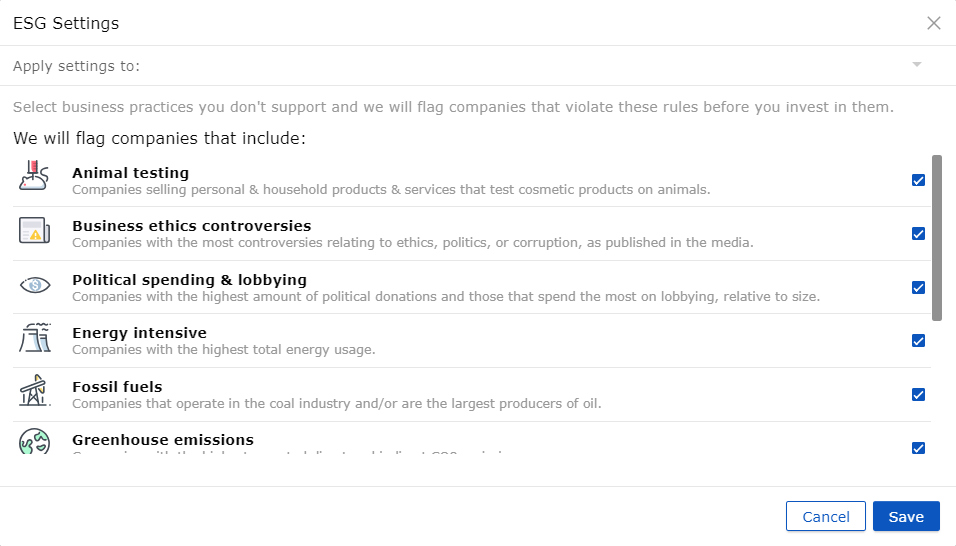This screenshot has height=546, width=956.
Task: Close the ESG Settings dialog
Action: click(933, 23)
